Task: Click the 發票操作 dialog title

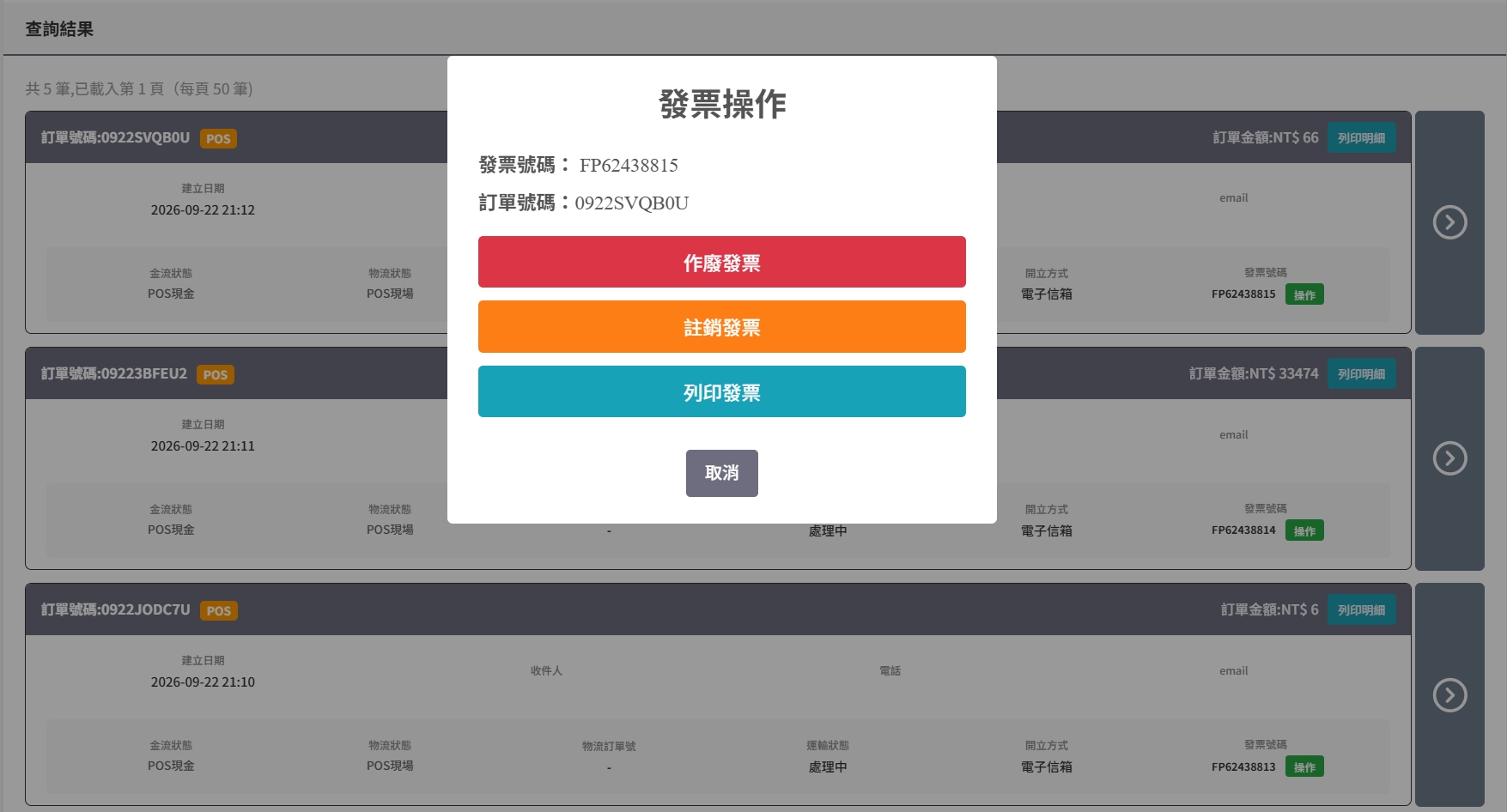Action: point(722,104)
